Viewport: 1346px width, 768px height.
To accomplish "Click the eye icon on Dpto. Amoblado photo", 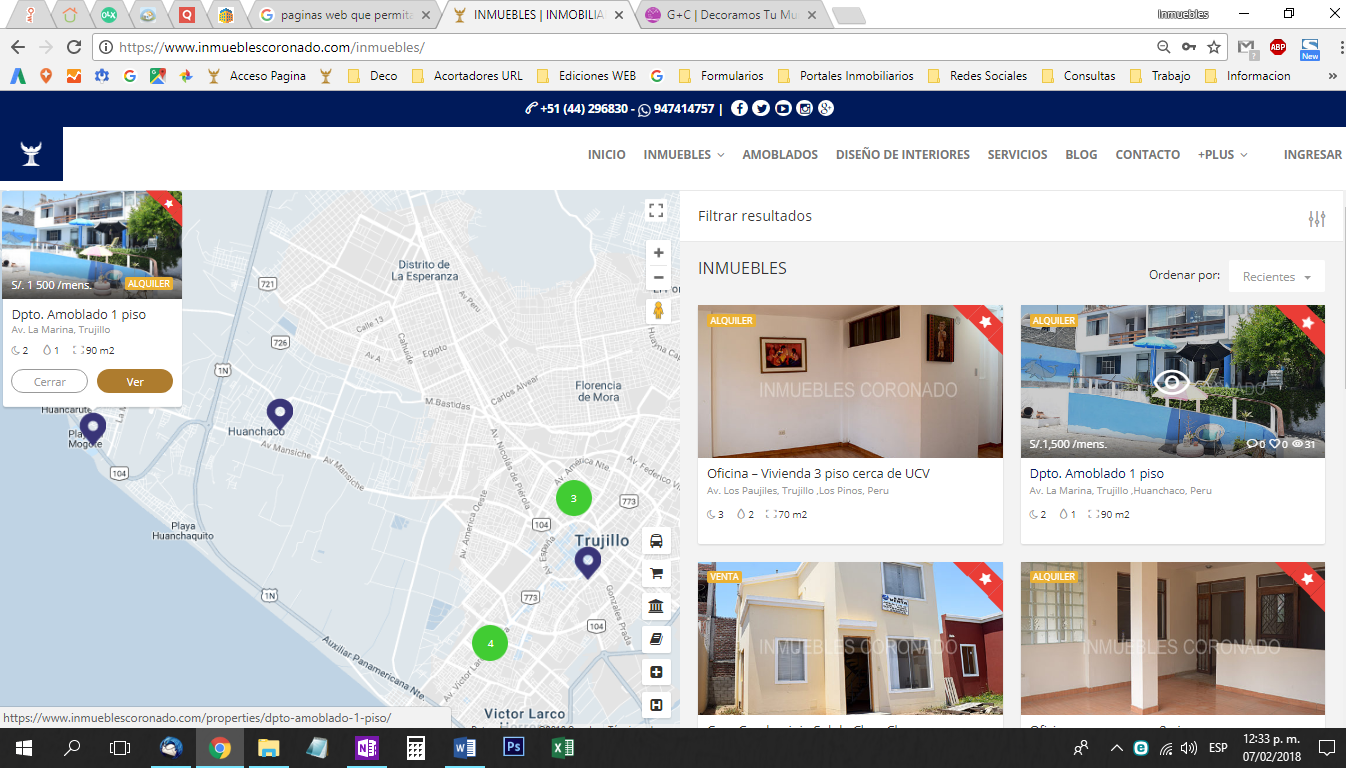I will pyautogui.click(x=1172, y=382).
